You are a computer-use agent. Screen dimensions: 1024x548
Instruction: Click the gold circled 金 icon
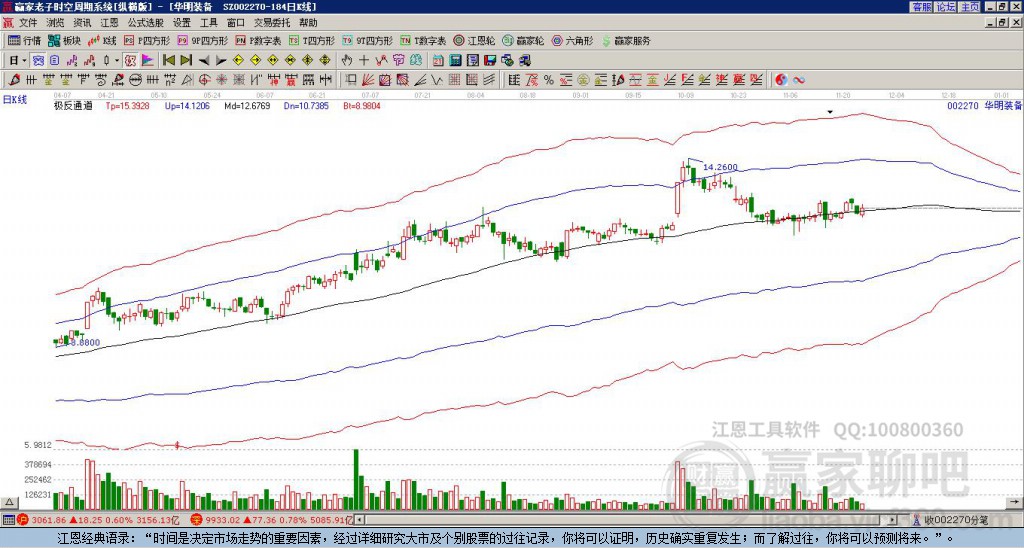coord(583,80)
